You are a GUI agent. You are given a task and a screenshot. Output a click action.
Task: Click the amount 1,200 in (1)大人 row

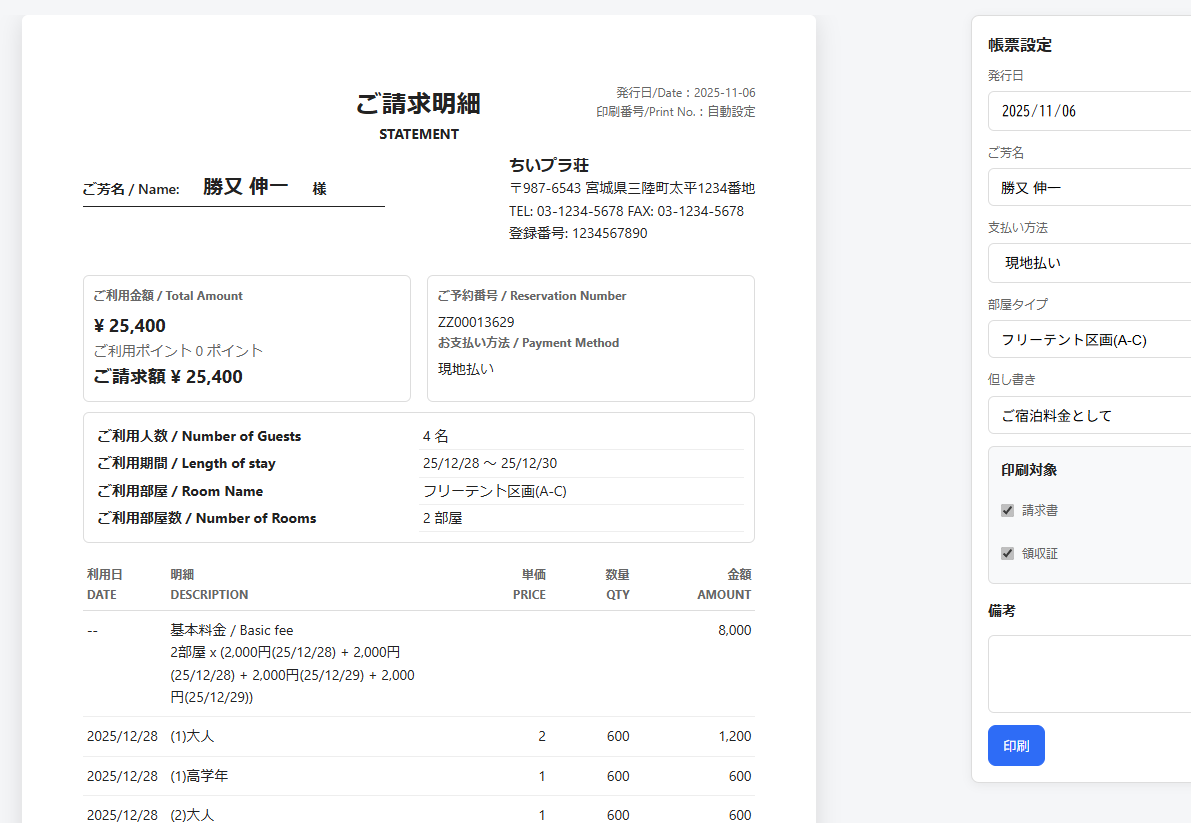tap(735, 736)
